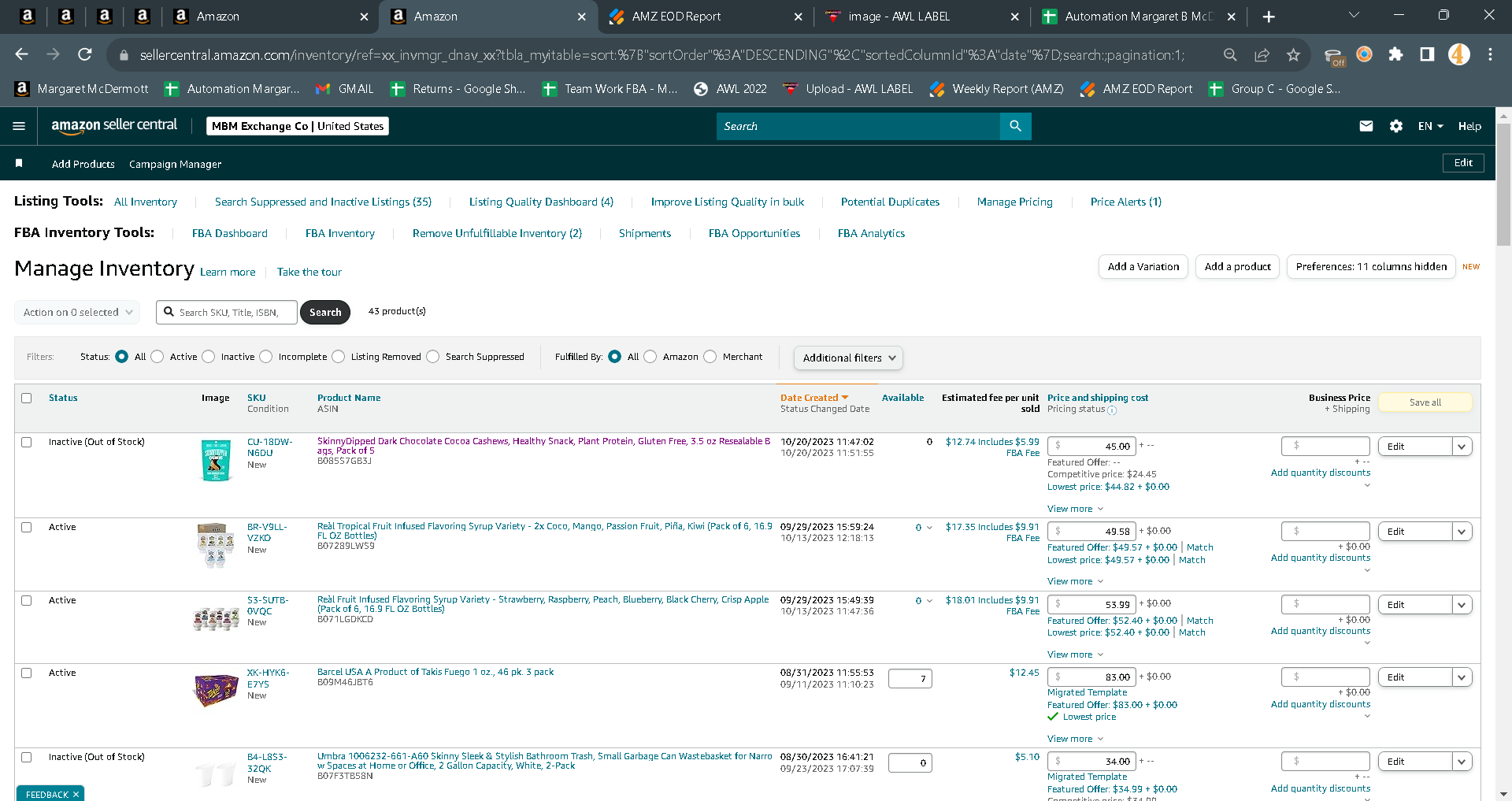Image resolution: width=1512 pixels, height=801 pixels.
Task: Click the extension icon with Off badge
Action: tap(1333, 56)
